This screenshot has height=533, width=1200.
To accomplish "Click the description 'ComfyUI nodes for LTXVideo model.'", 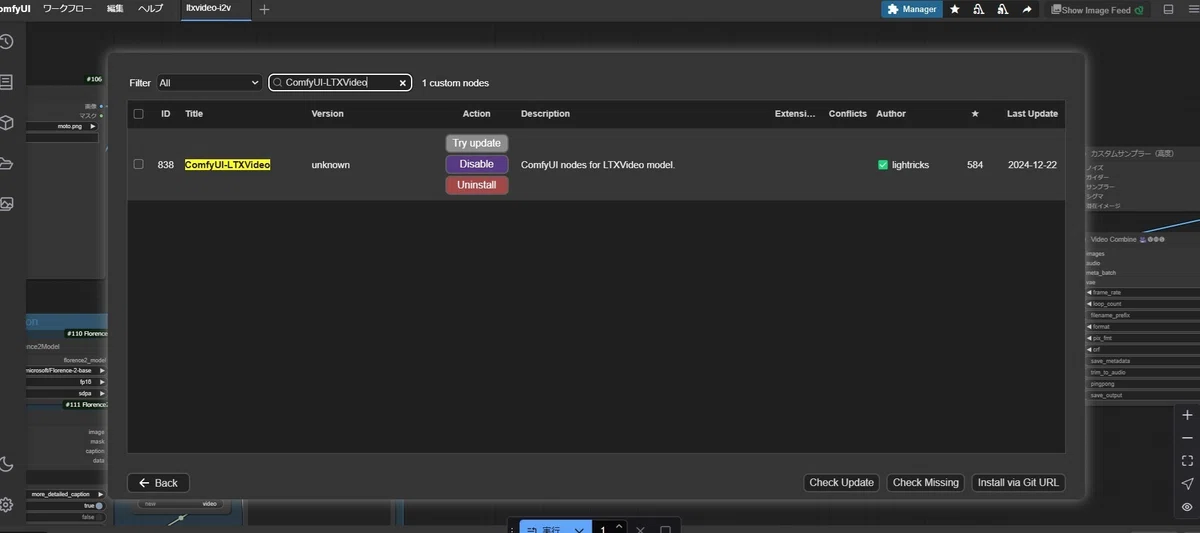I will (x=598, y=164).
